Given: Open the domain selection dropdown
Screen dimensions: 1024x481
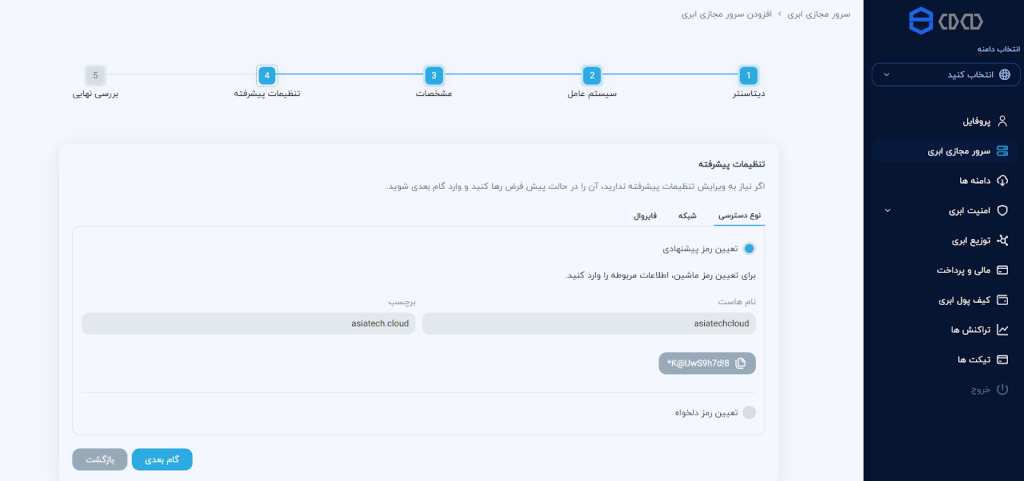Looking at the screenshot, I should pos(944,74).
